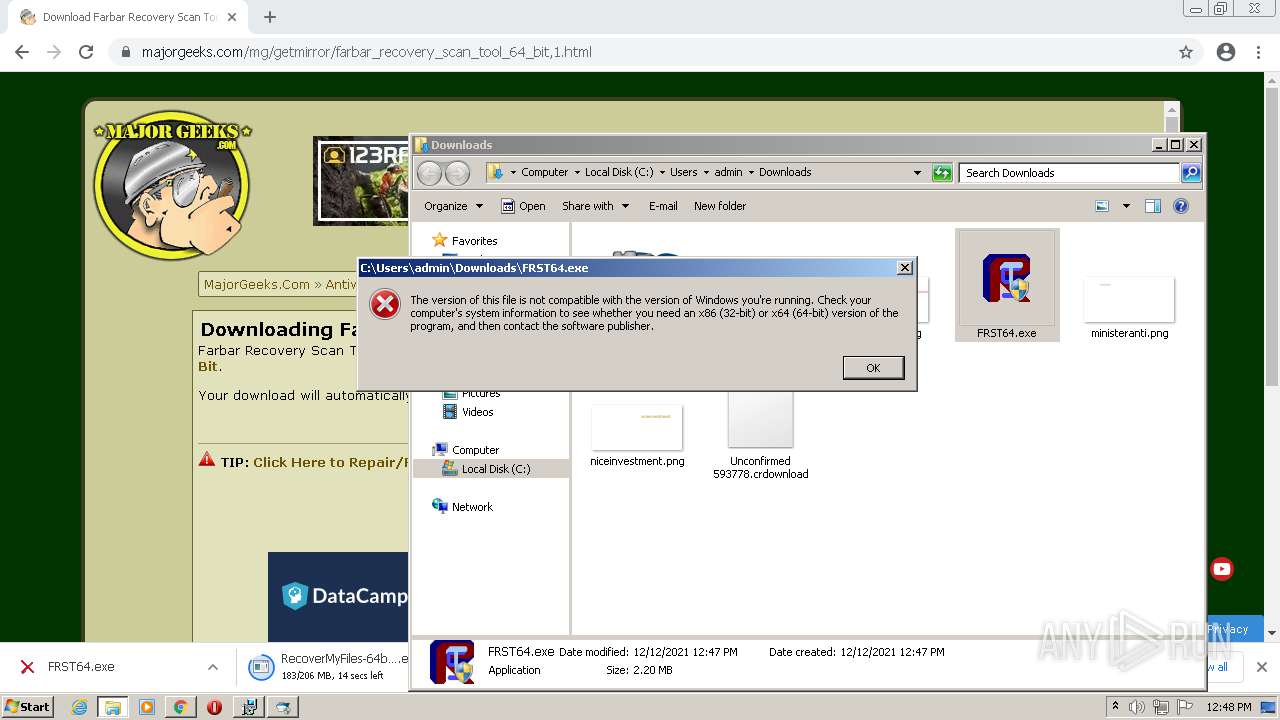Open the view options dropdown arrow
Image resolution: width=1280 pixels, height=720 pixels.
(x=1126, y=206)
